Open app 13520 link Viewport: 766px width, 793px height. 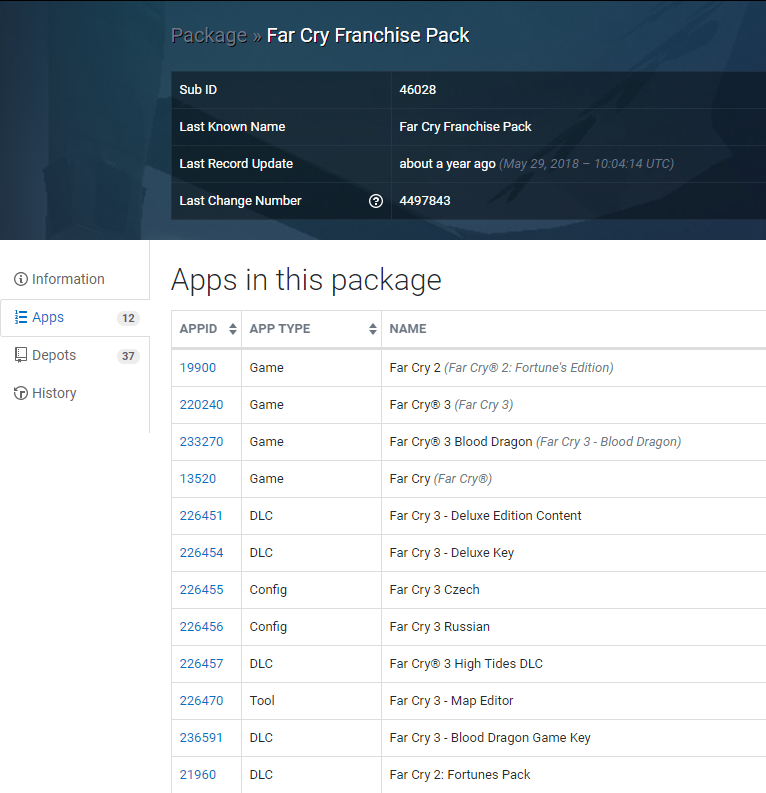point(198,478)
